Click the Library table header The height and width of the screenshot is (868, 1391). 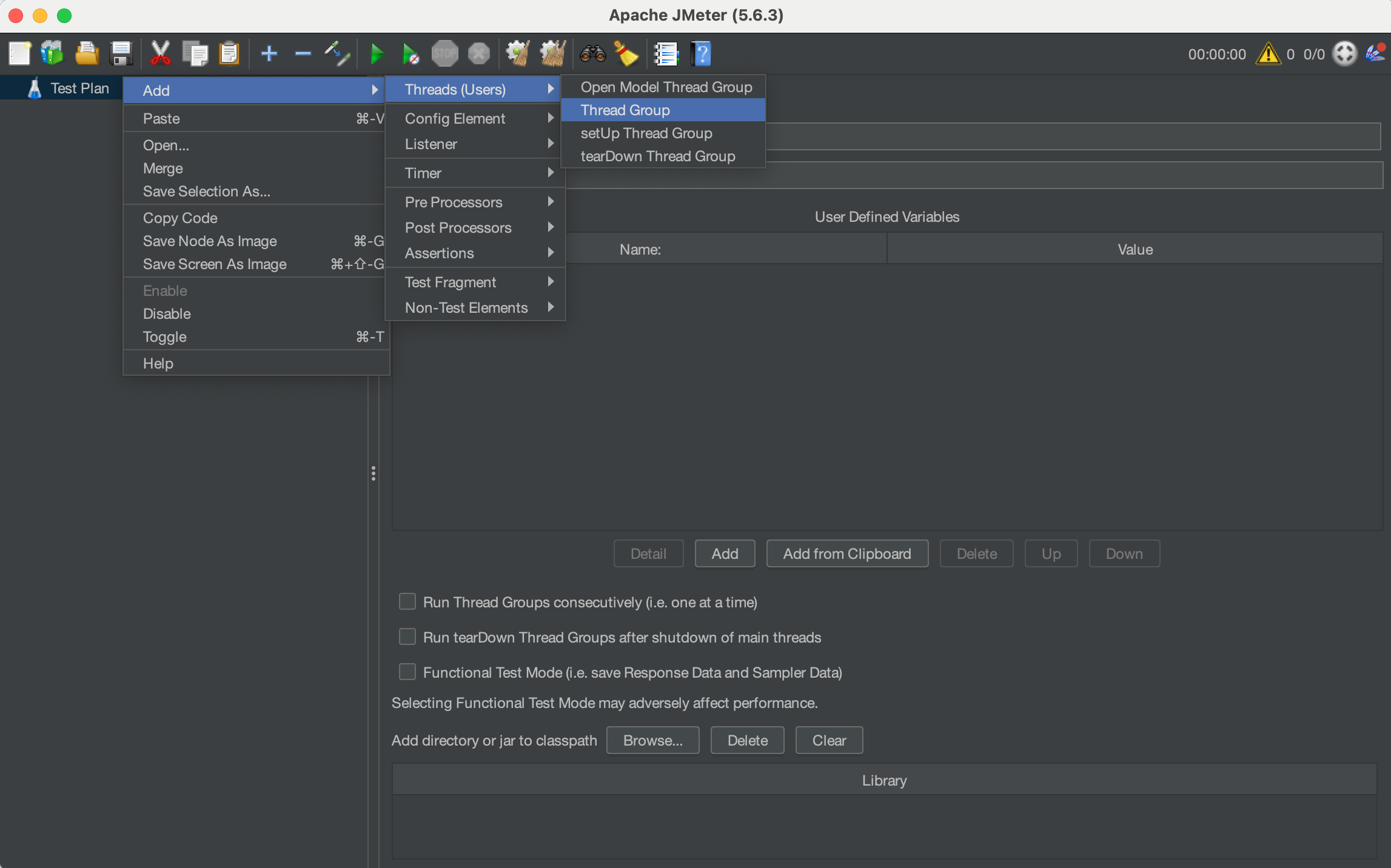[x=884, y=780]
